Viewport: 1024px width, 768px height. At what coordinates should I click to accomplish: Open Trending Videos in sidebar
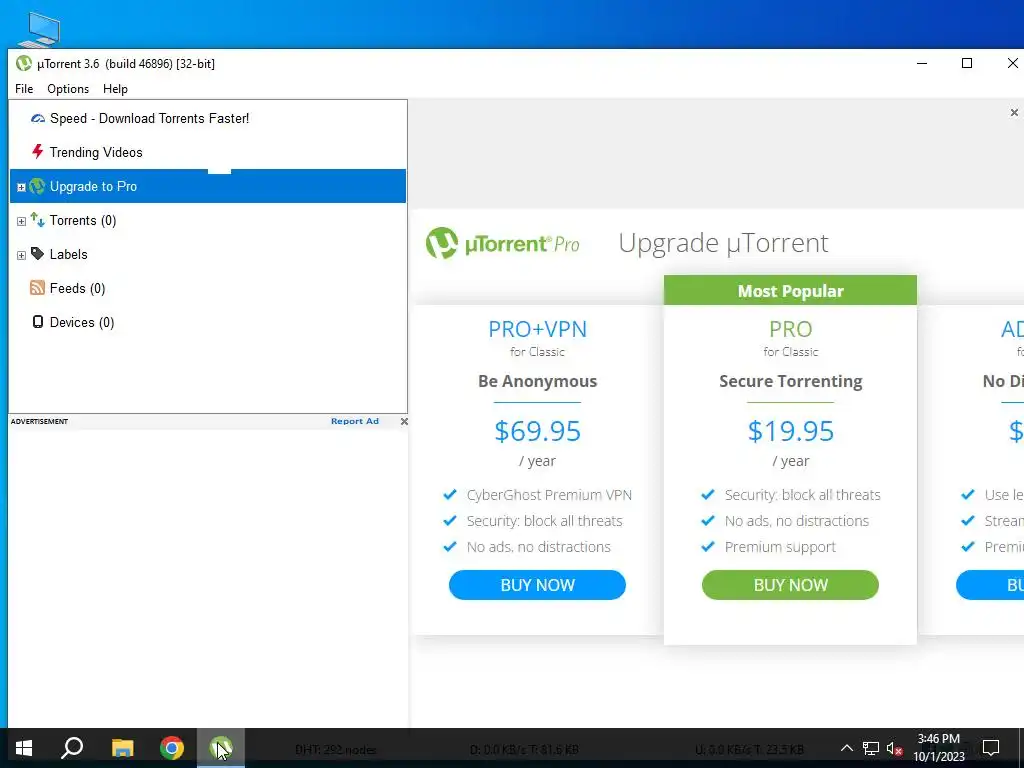[x=96, y=152]
